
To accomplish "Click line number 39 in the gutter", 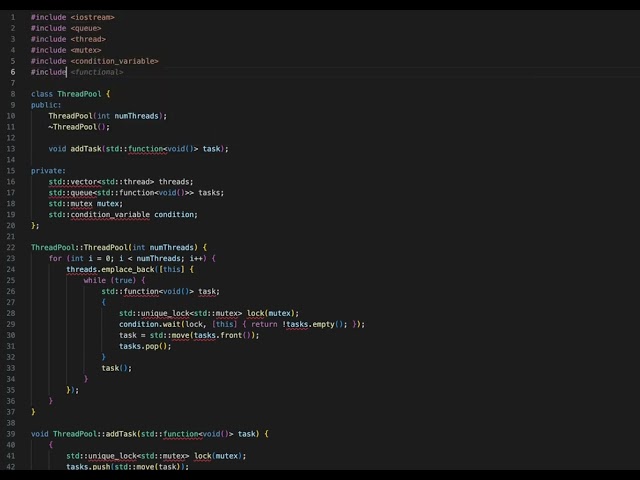I will click(x=11, y=434).
